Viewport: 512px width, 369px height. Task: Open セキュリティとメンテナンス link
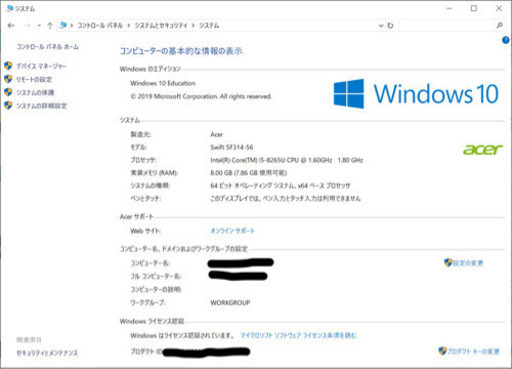(x=47, y=353)
